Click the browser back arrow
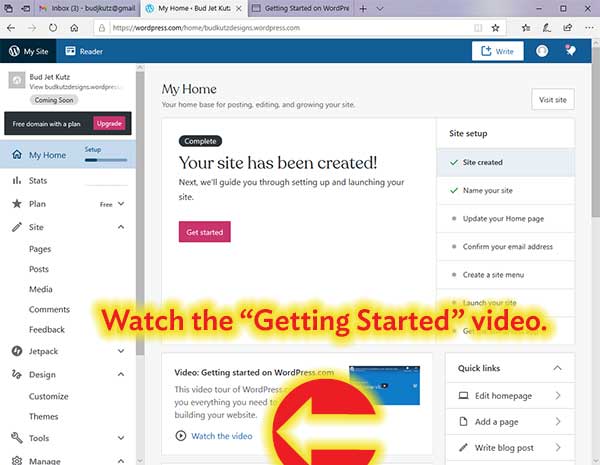This screenshot has height=465, width=600. (11, 28)
